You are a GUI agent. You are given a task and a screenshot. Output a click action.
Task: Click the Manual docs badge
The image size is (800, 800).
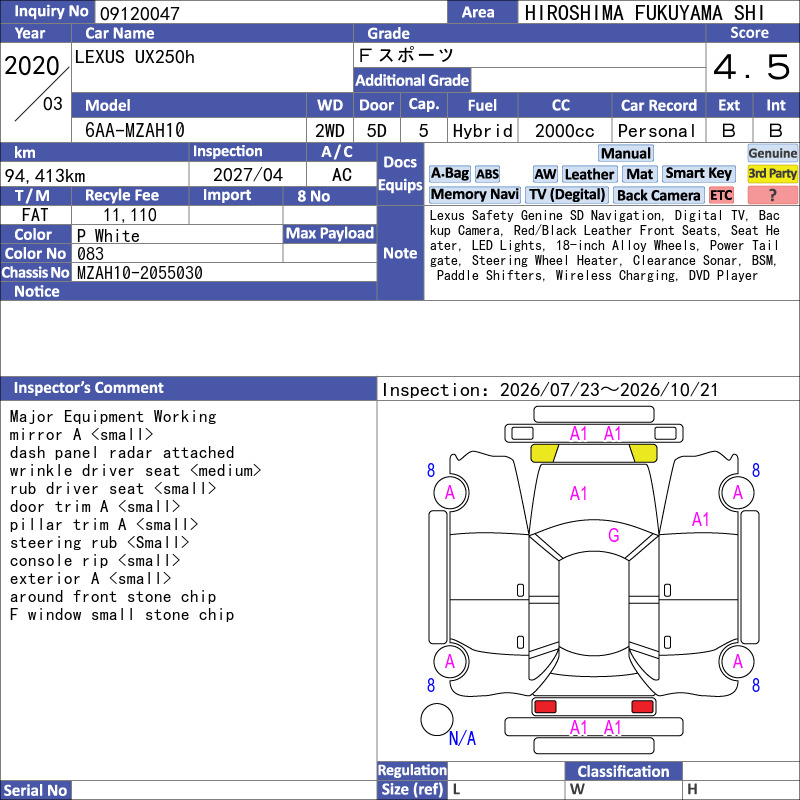pos(626,153)
